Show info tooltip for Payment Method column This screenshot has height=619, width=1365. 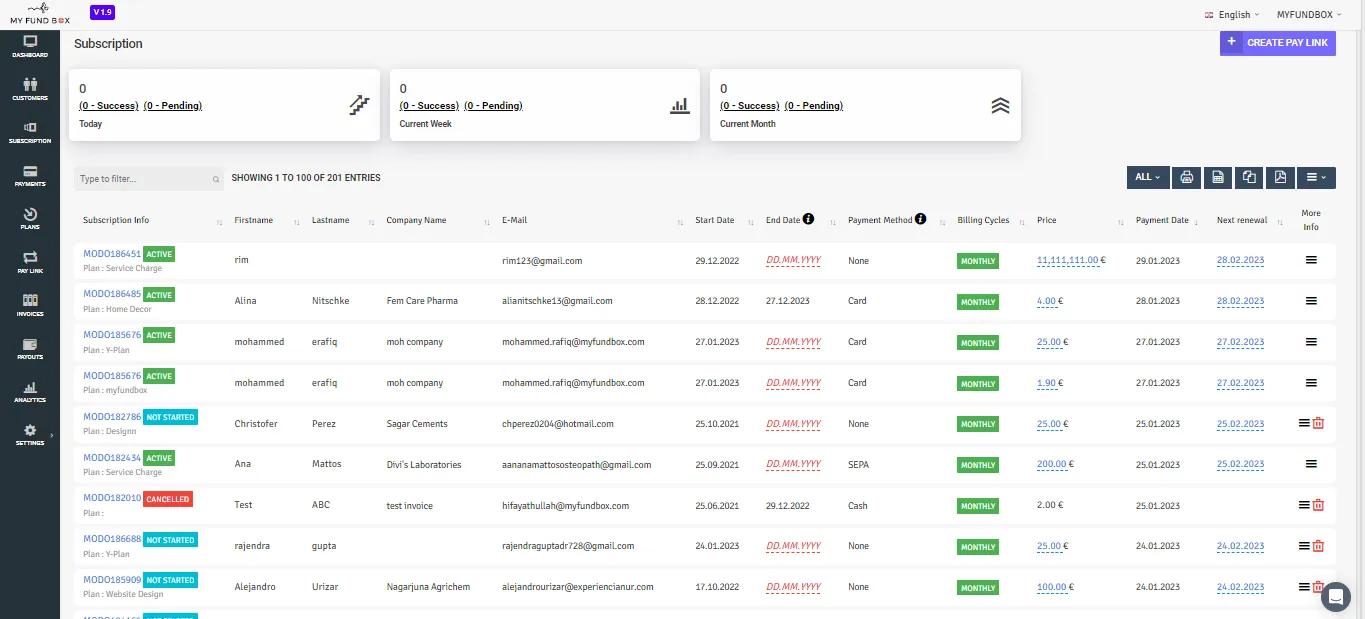pyautogui.click(x=920, y=219)
